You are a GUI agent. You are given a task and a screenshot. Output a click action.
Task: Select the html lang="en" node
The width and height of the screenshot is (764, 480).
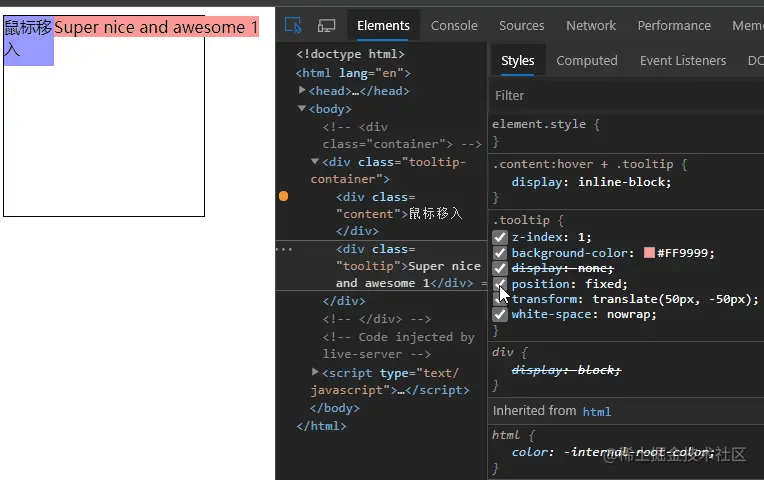[x=353, y=73]
